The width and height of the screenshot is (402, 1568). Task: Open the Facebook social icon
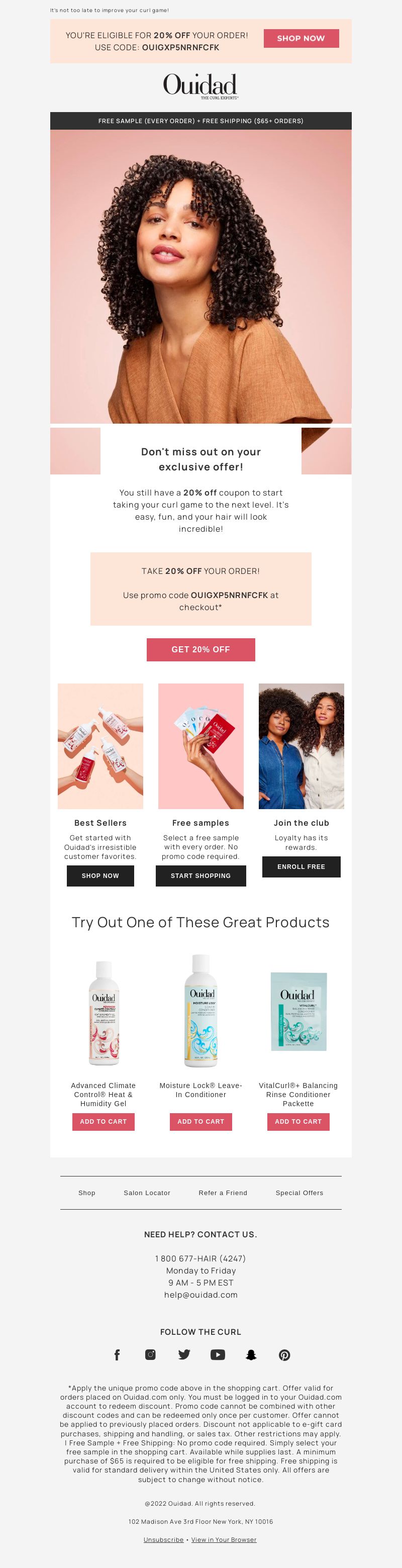118,1354
